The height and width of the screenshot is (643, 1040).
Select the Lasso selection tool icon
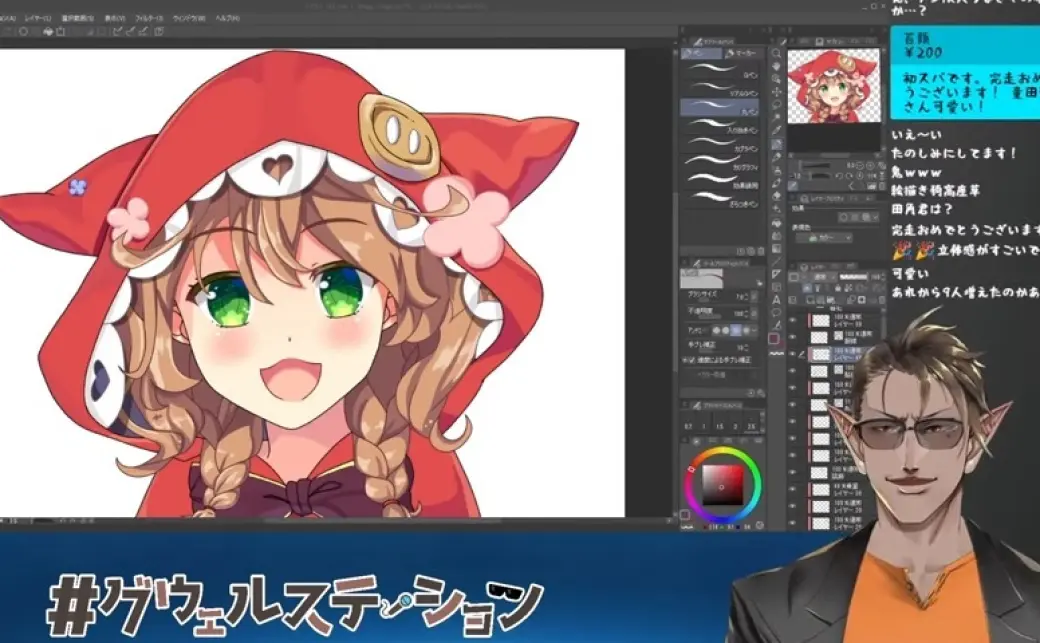click(776, 102)
